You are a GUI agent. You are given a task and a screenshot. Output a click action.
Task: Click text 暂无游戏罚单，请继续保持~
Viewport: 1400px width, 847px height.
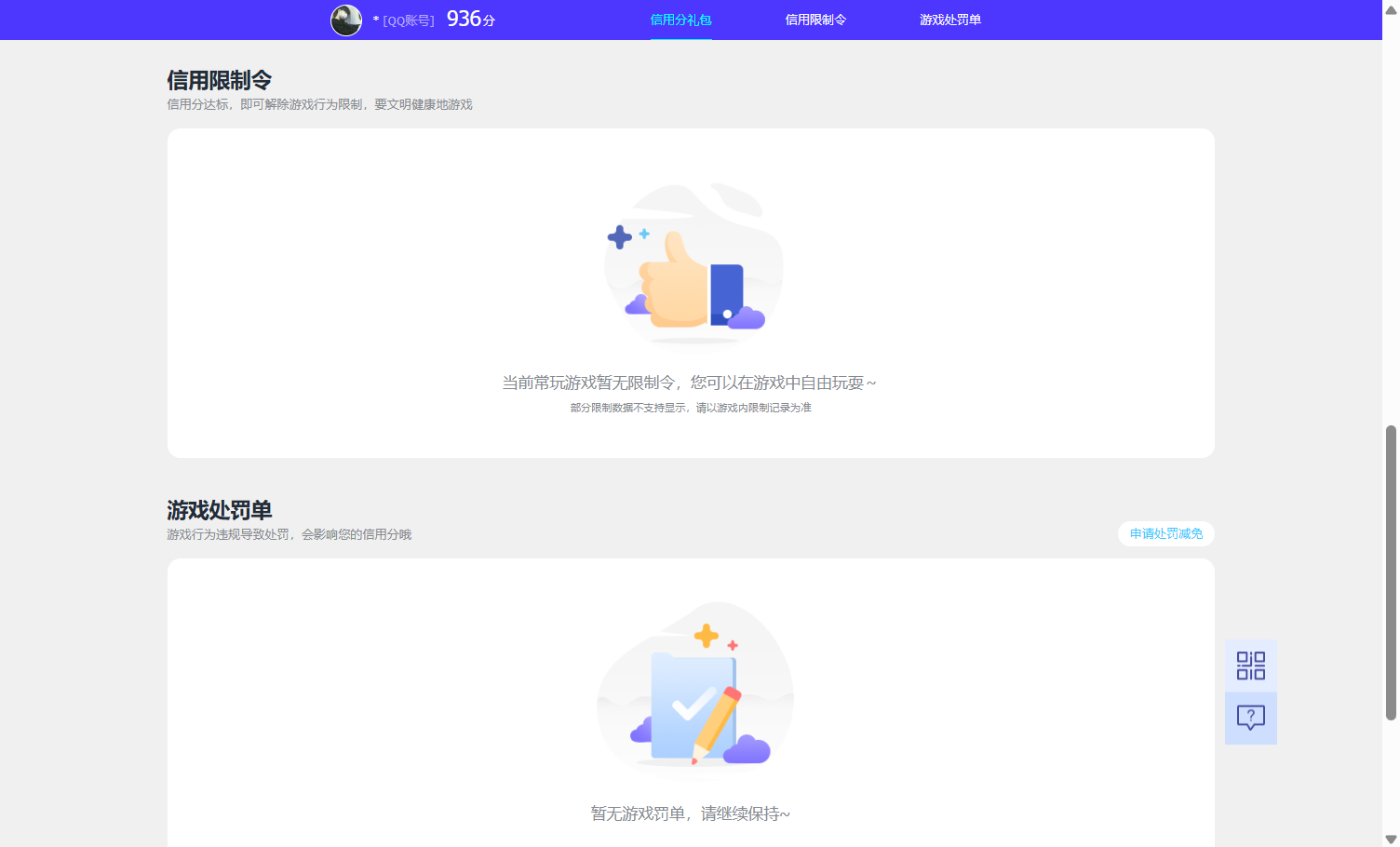coord(691,813)
